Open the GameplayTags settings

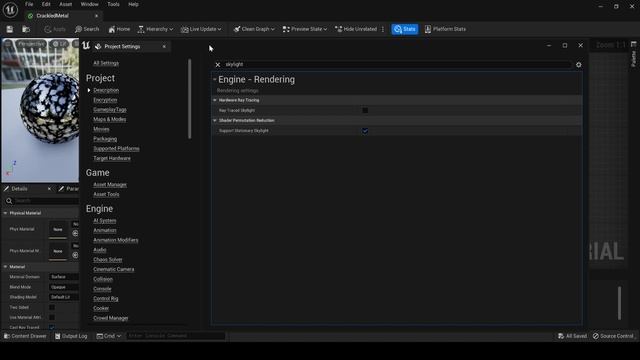tap(110, 110)
